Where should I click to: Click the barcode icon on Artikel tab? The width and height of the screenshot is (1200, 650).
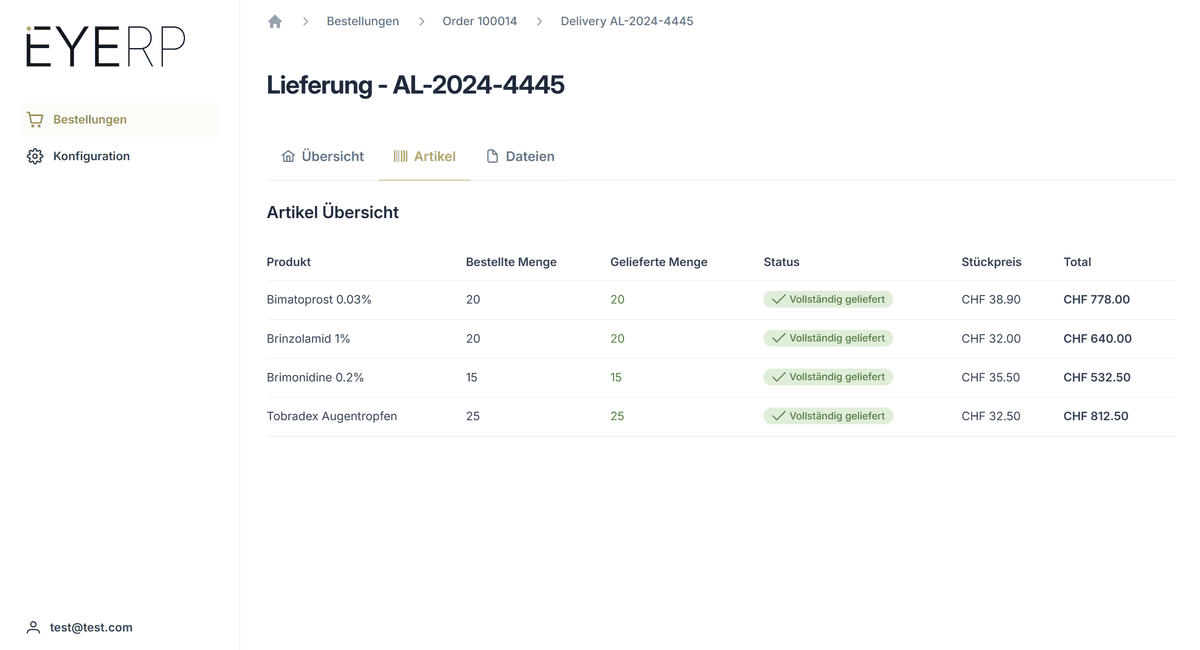coord(400,157)
